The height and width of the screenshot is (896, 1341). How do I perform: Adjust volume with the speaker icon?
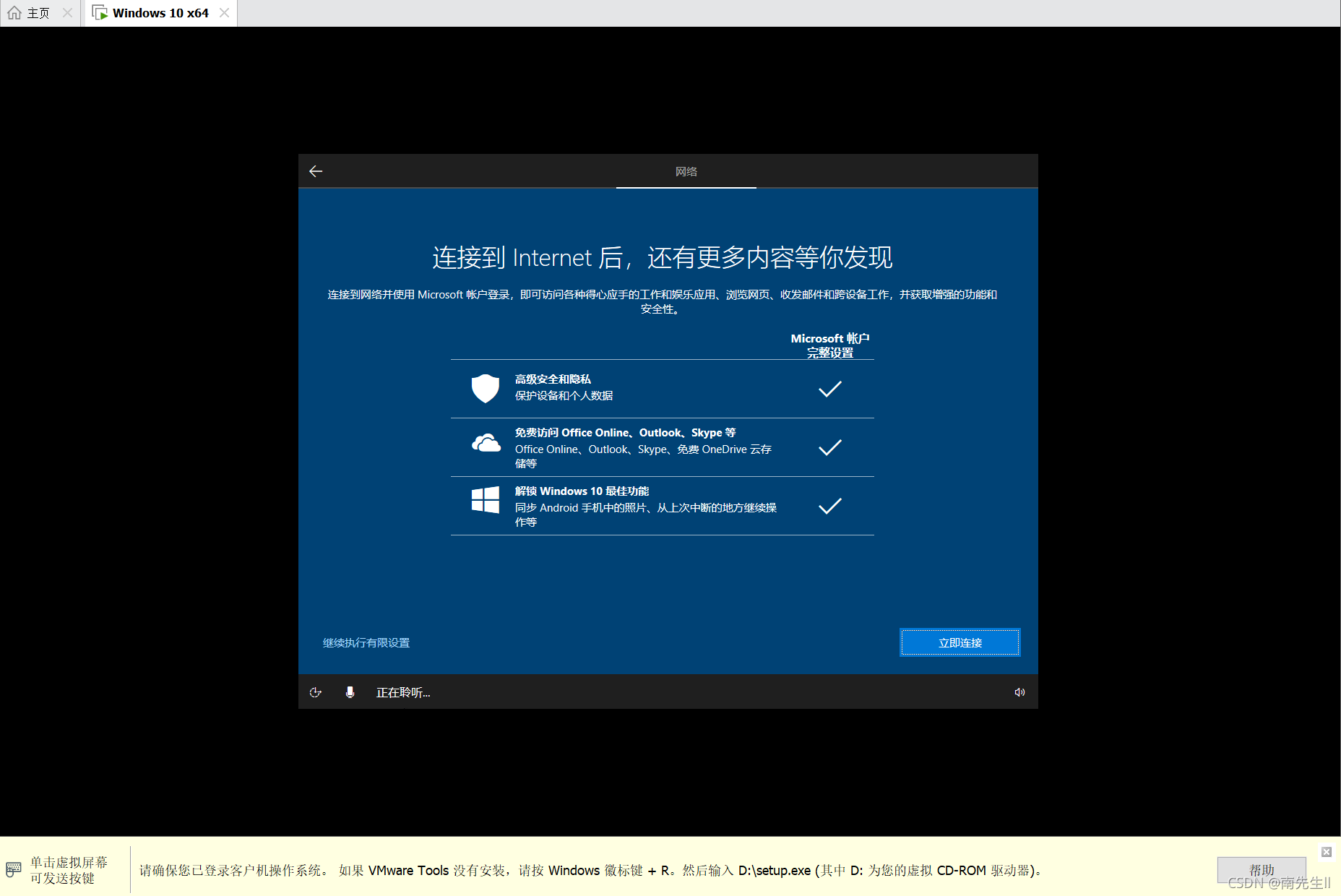[1019, 692]
